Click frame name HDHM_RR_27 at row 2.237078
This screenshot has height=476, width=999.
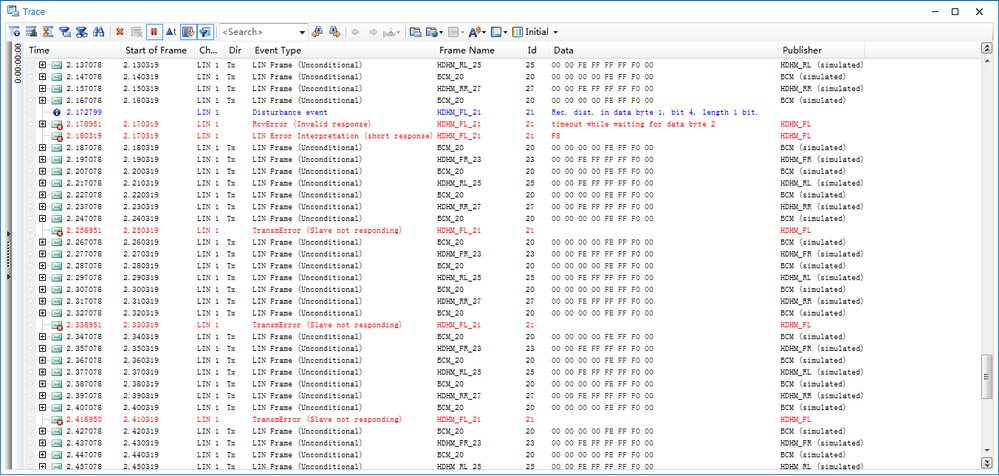coord(459,206)
